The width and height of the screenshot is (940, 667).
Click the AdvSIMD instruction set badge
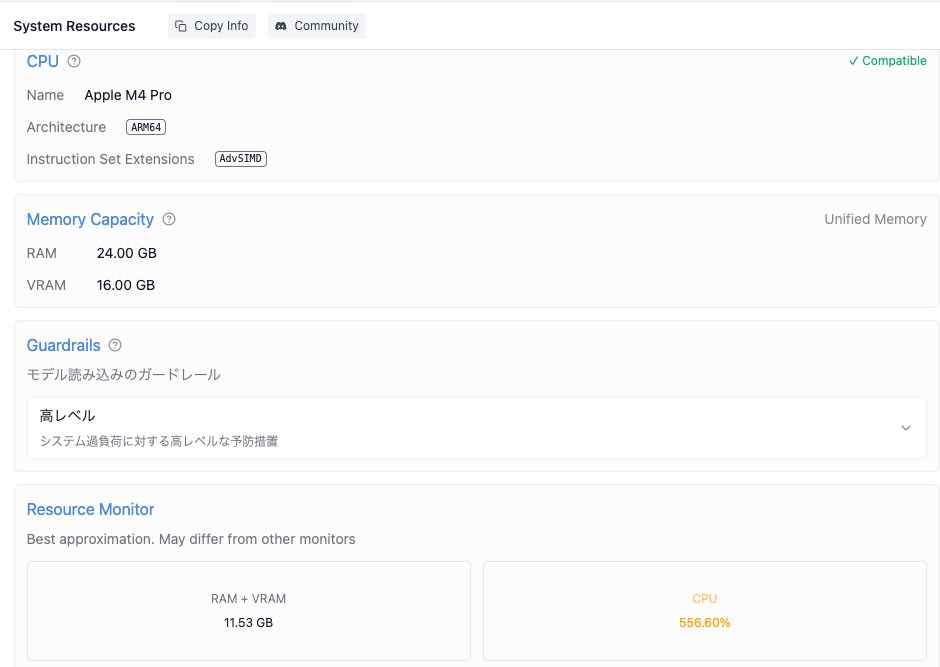click(240, 159)
